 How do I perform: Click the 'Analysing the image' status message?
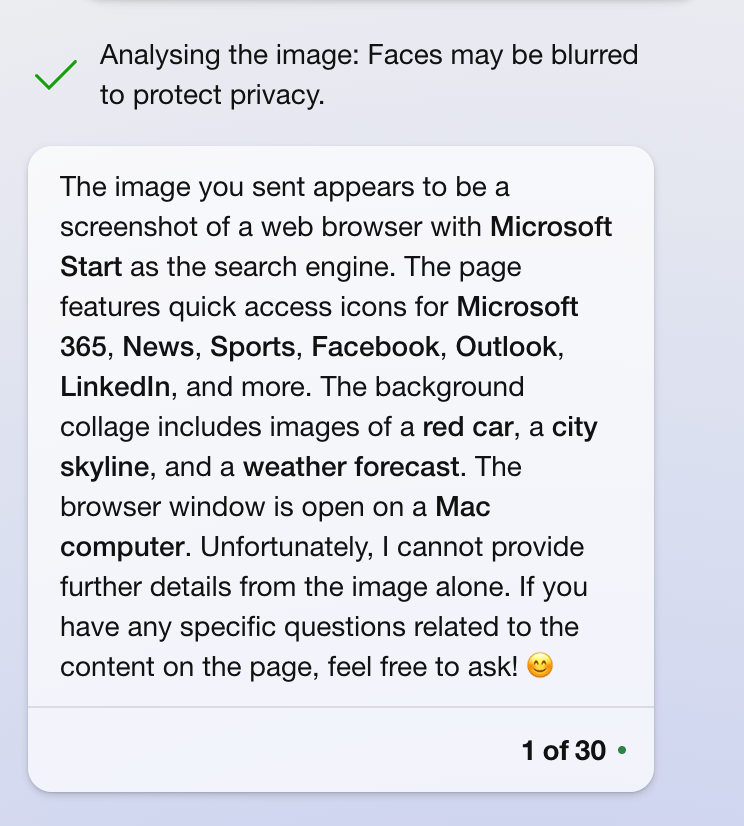pos(369,55)
